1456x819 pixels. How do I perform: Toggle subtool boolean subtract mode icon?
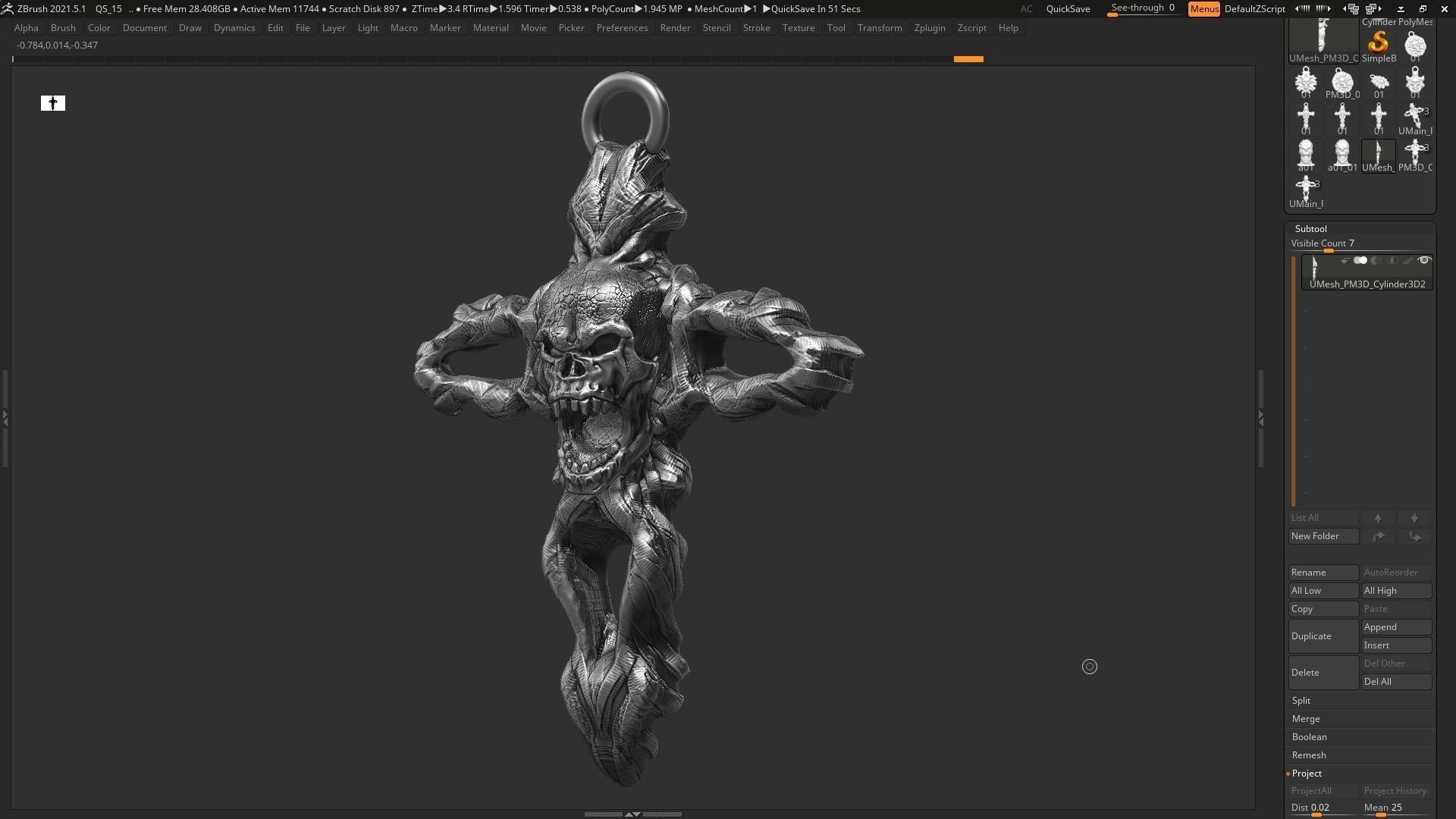click(x=1376, y=261)
